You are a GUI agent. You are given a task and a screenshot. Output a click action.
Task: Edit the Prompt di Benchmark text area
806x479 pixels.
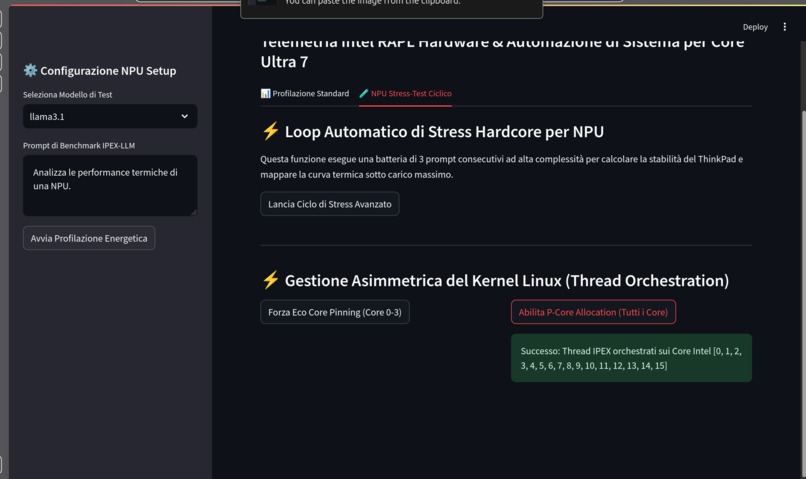[x=110, y=185]
